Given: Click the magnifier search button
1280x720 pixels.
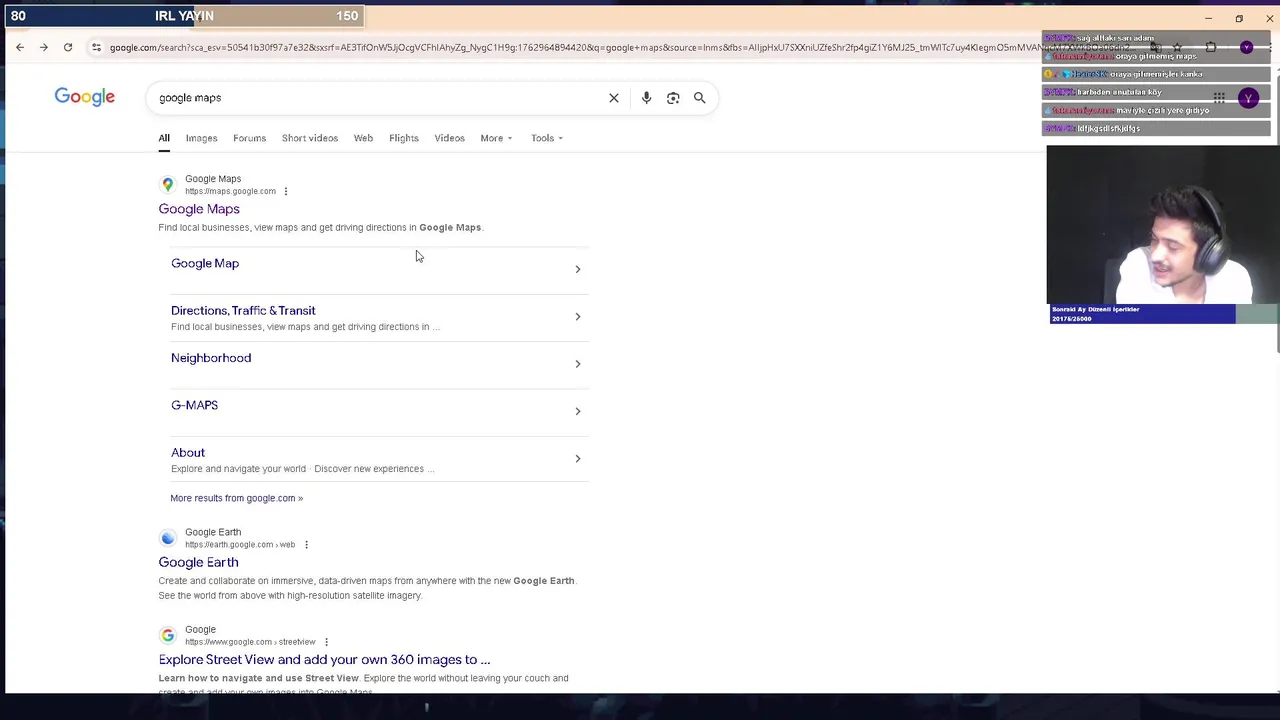Looking at the screenshot, I should (x=700, y=98).
